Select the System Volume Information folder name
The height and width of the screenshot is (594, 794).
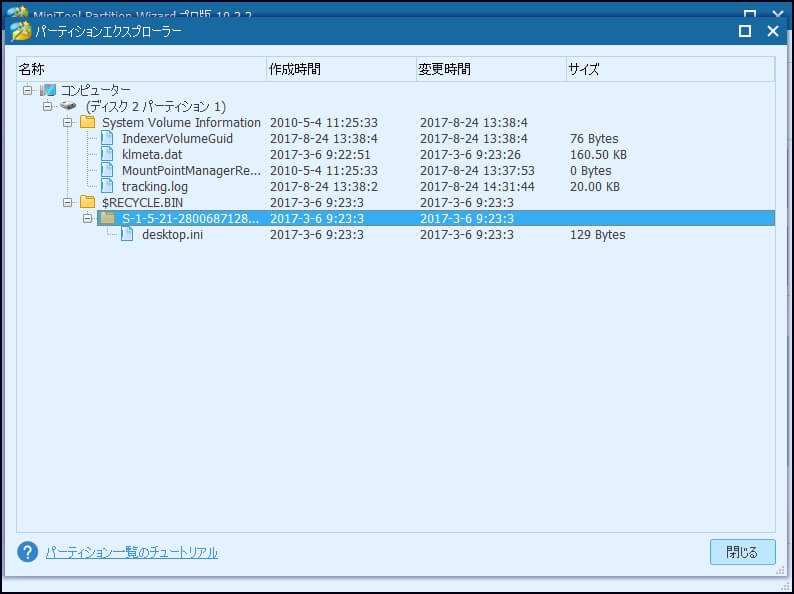point(181,123)
